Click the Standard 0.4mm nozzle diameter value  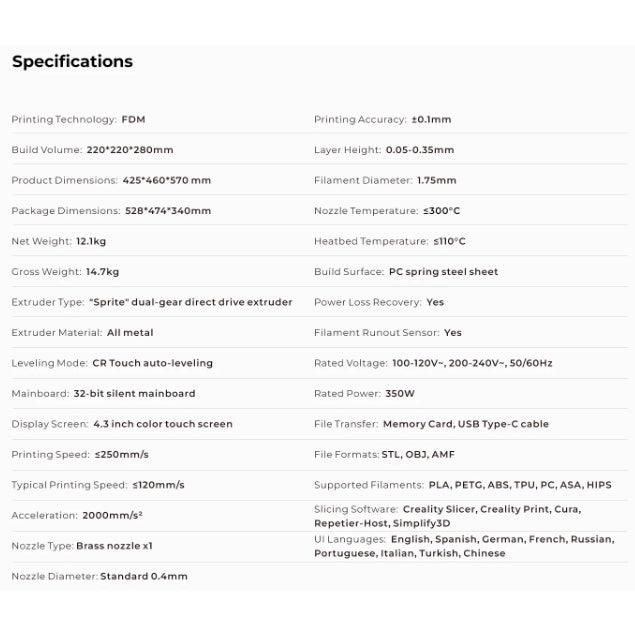(x=144, y=576)
